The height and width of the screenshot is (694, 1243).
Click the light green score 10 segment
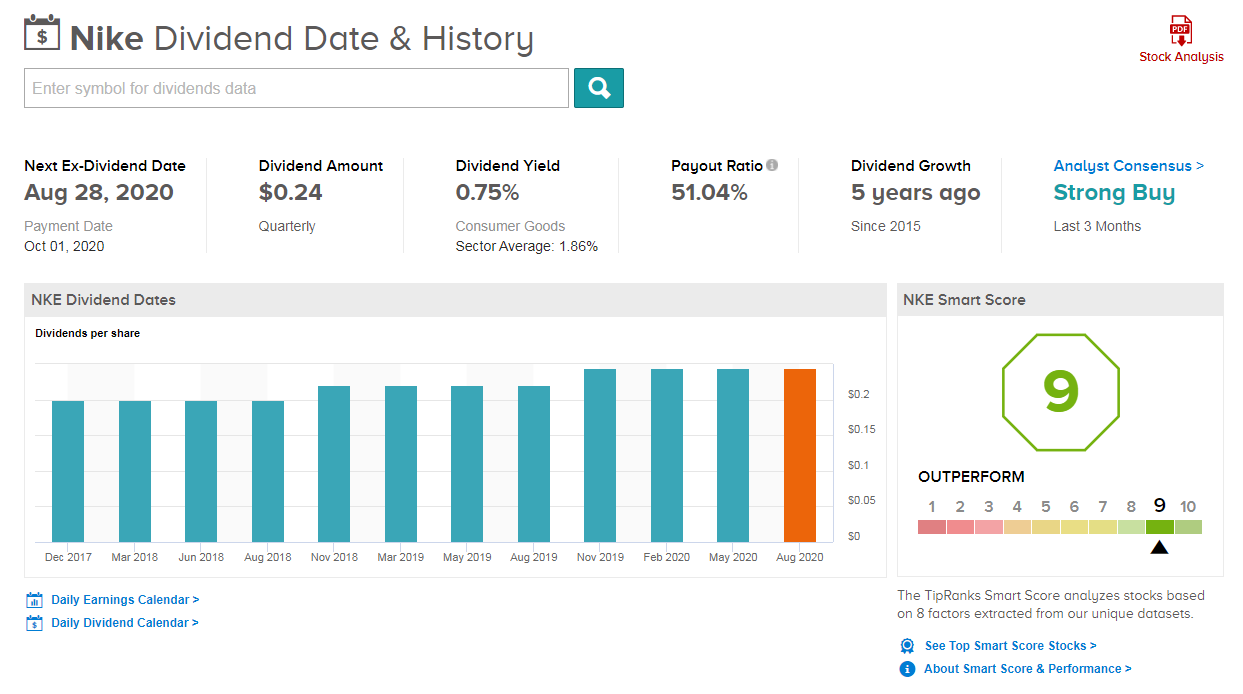coord(1188,527)
